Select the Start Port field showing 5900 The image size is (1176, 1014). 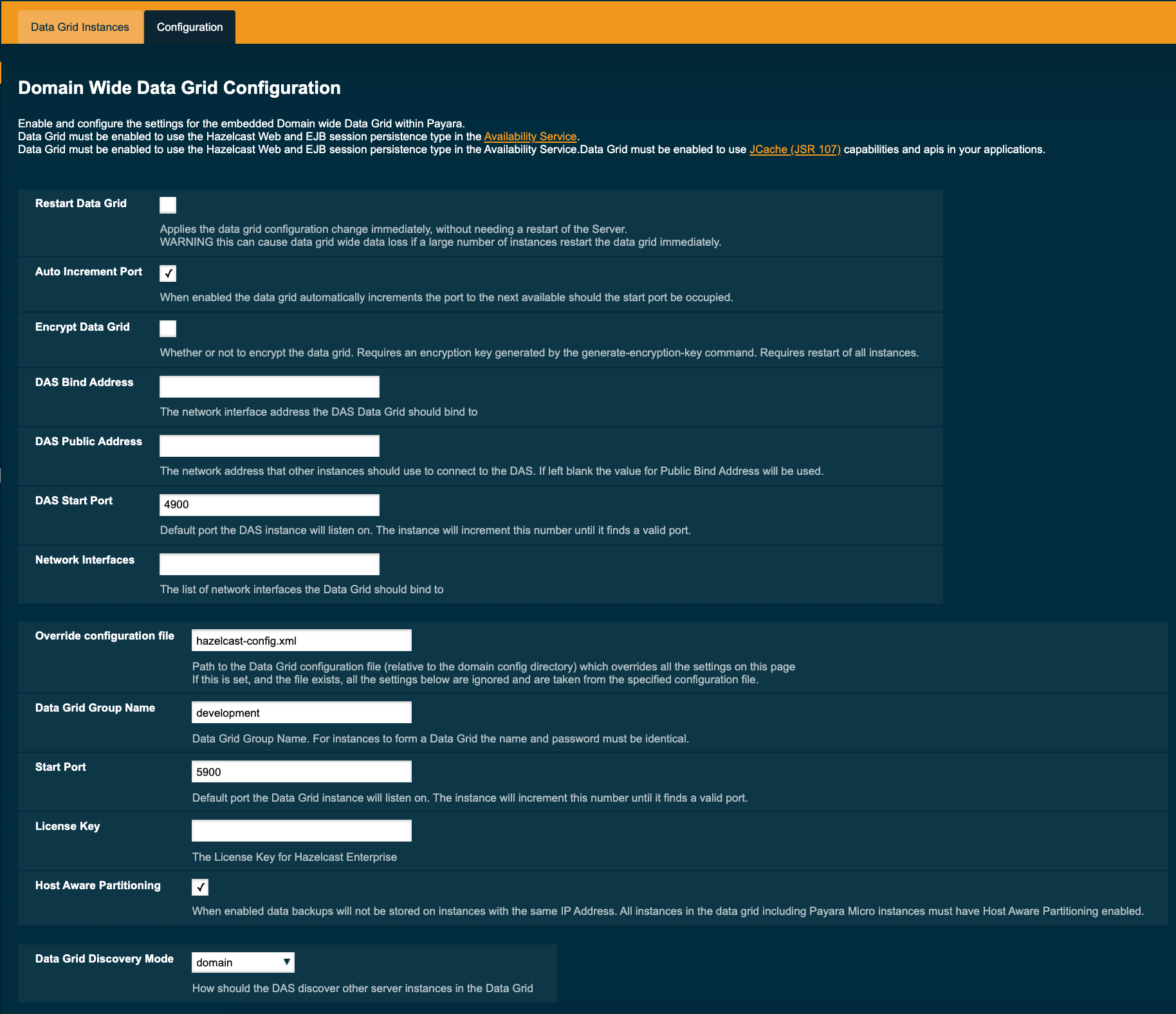click(x=300, y=771)
